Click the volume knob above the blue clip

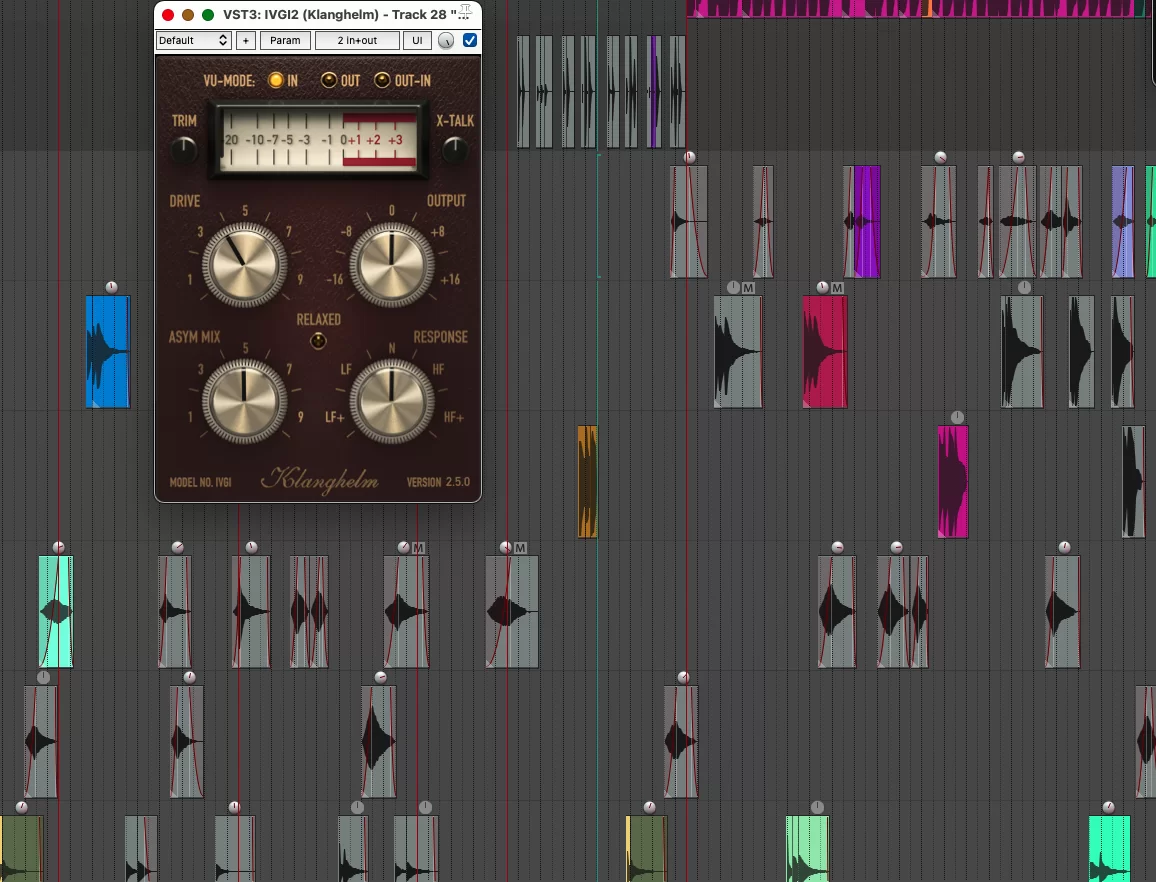[111, 287]
